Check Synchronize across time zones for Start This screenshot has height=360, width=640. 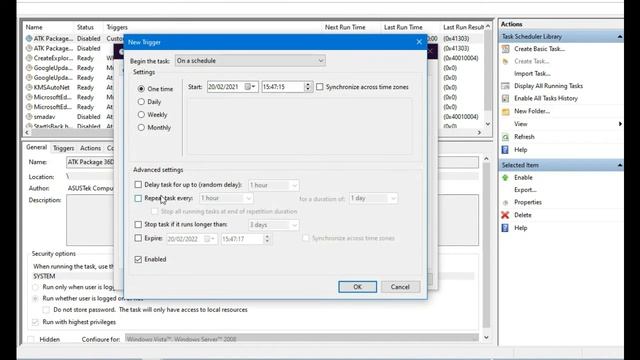320,87
